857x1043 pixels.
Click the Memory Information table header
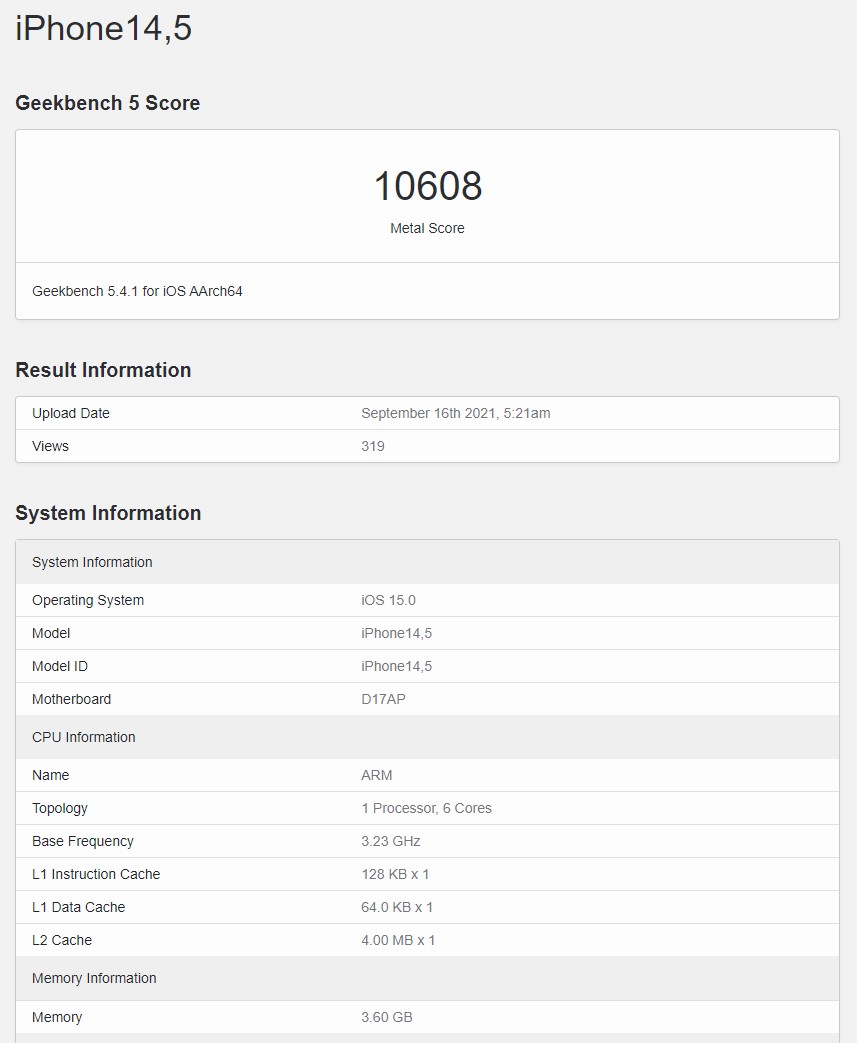pyautogui.click(x=94, y=978)
